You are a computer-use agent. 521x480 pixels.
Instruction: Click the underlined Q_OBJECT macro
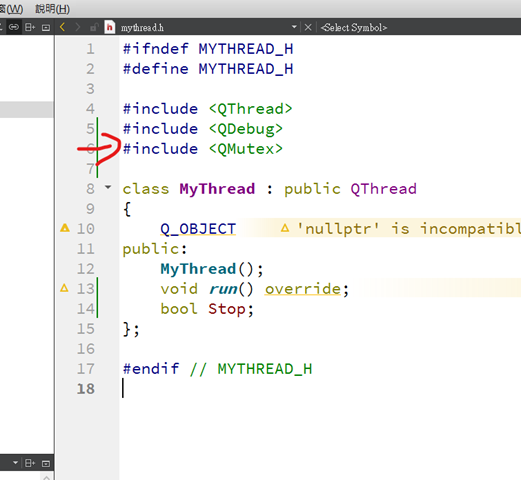pos(198,229)
